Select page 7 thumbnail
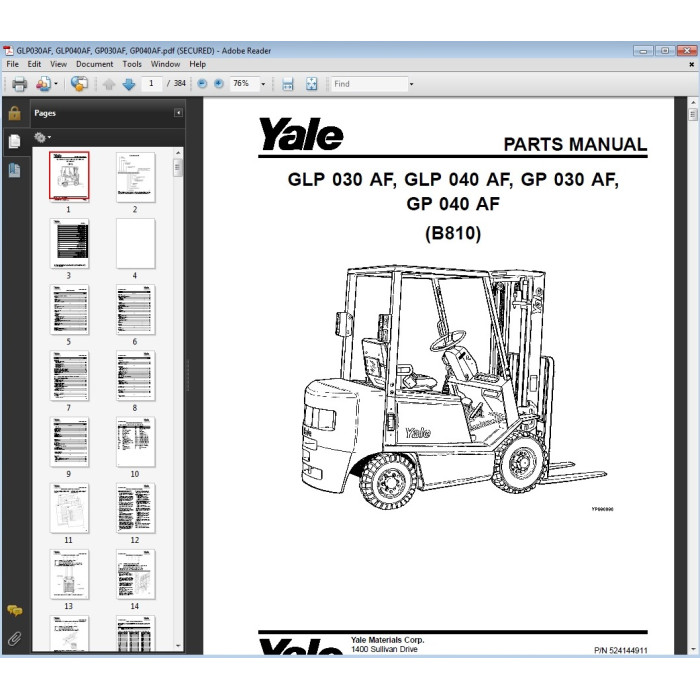This screenshot has height=700, width=700. click(69, 375)
